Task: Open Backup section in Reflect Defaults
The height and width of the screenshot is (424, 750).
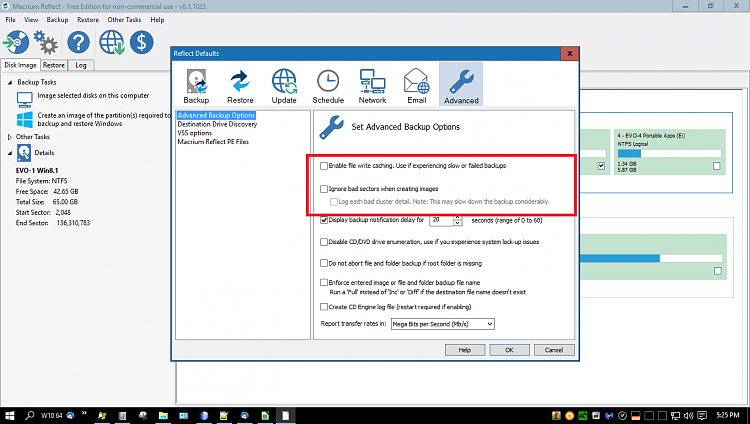Action: [196, 86]
